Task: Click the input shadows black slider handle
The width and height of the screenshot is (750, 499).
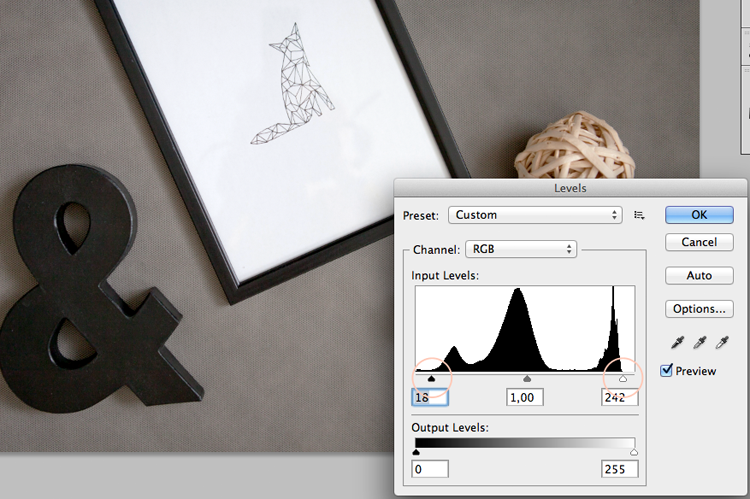Action: (431, 378)
